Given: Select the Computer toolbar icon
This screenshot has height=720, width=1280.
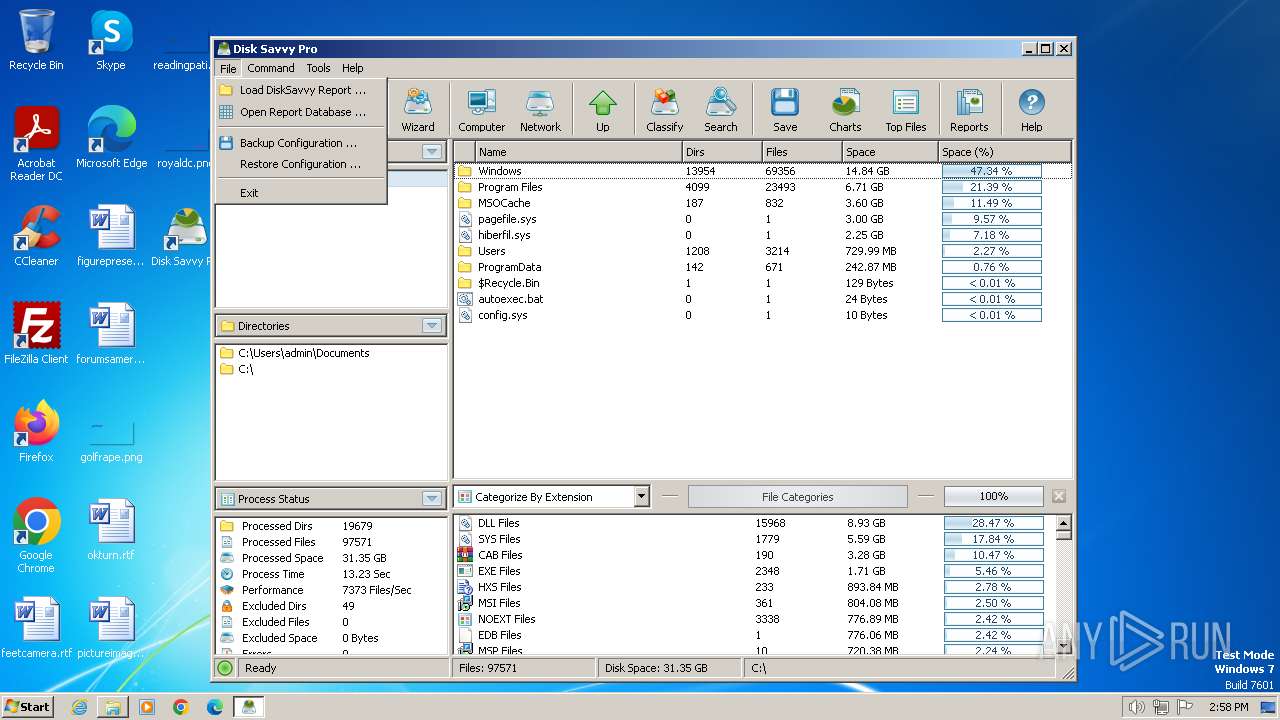Looking at the screenshot, I should tap(481, 109).
